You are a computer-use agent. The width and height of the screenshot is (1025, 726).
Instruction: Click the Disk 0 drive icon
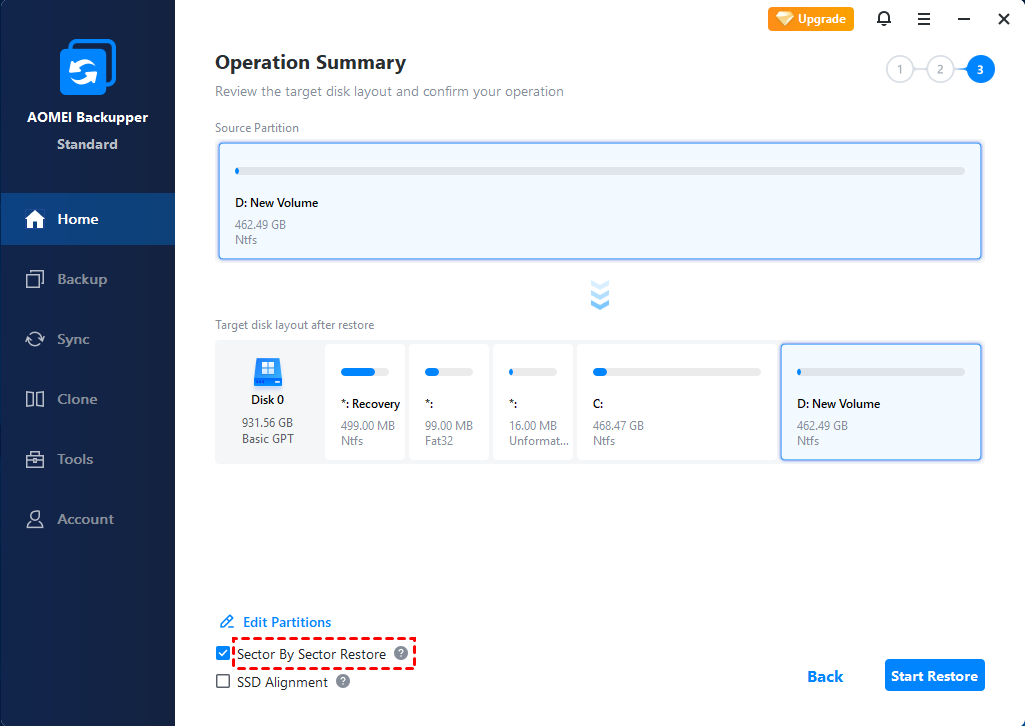pyautogui.click(x=267, y=372)
